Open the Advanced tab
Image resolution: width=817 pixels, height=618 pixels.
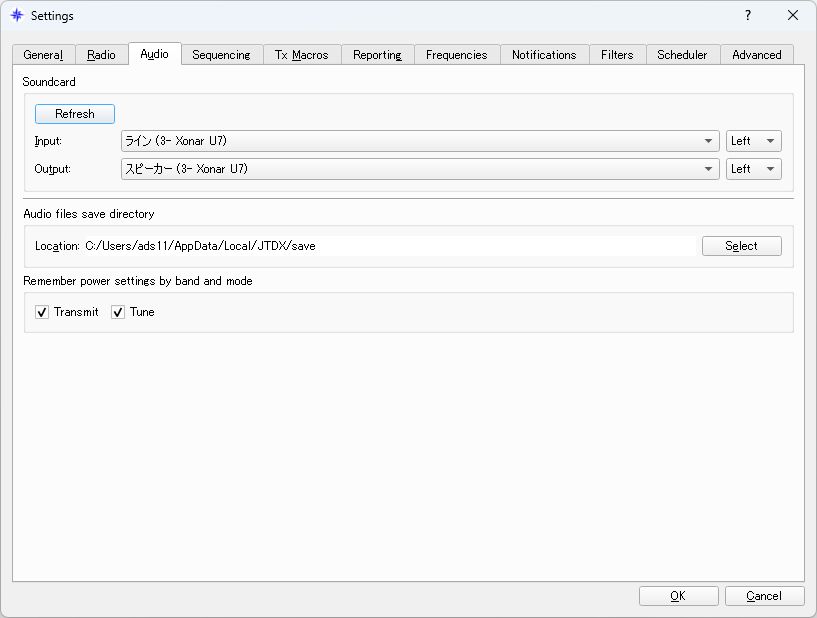(757, 55)
